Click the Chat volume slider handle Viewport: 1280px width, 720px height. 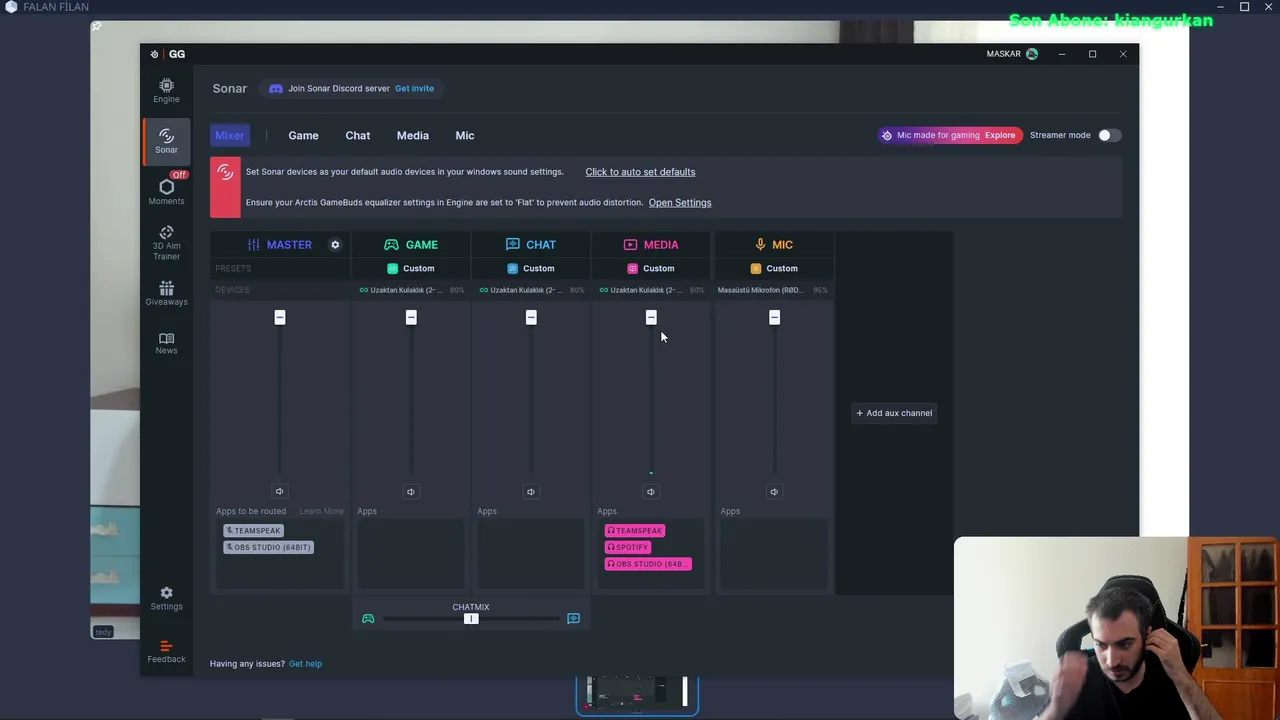[x=531, y=317]
